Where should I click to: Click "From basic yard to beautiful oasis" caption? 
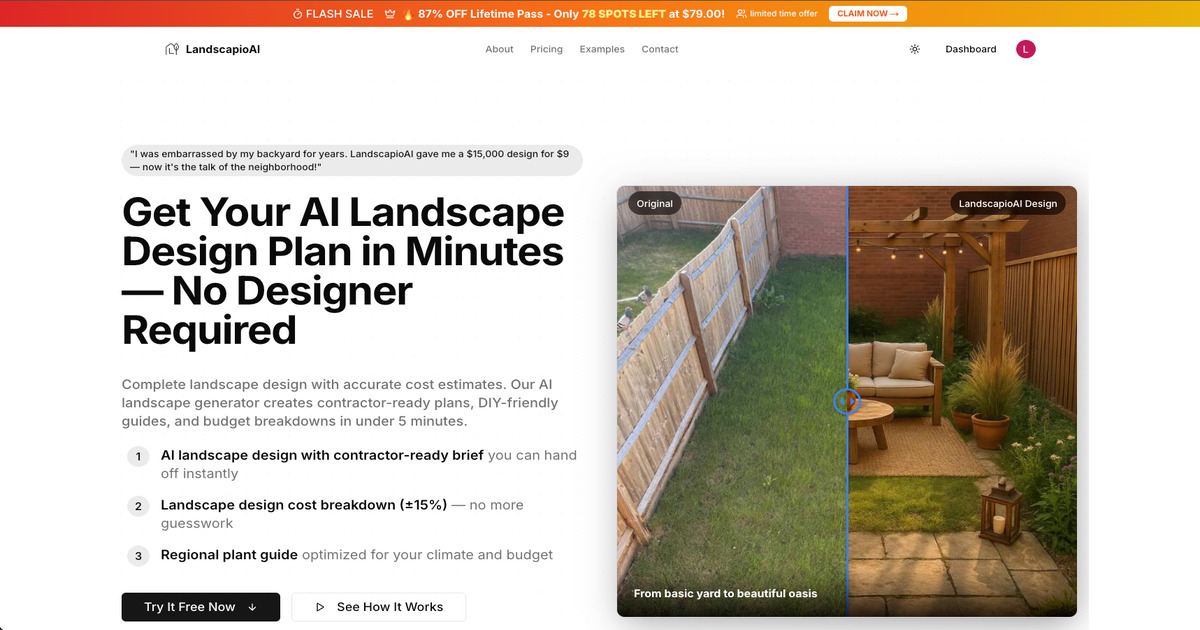[725, 593]
